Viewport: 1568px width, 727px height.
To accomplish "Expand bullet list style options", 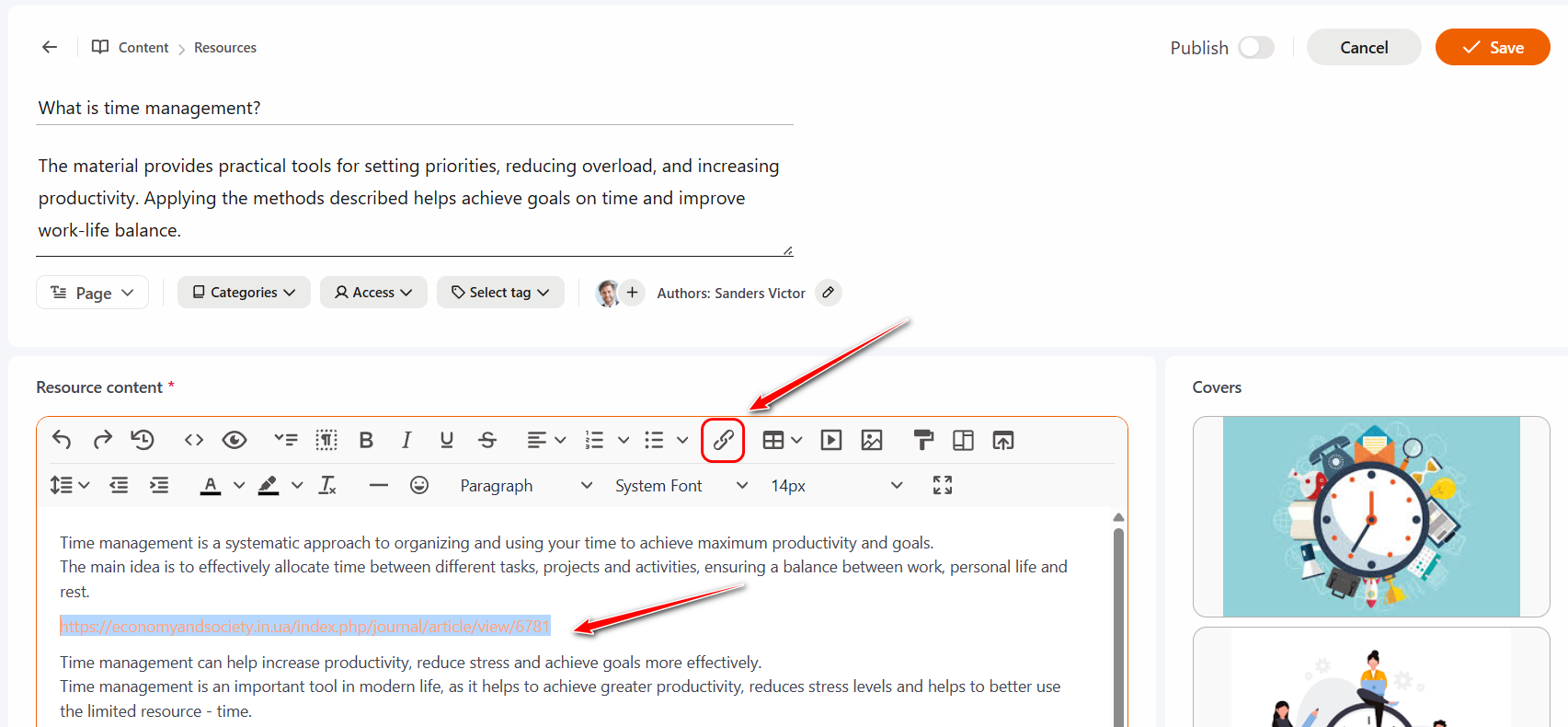I will 682,440.
